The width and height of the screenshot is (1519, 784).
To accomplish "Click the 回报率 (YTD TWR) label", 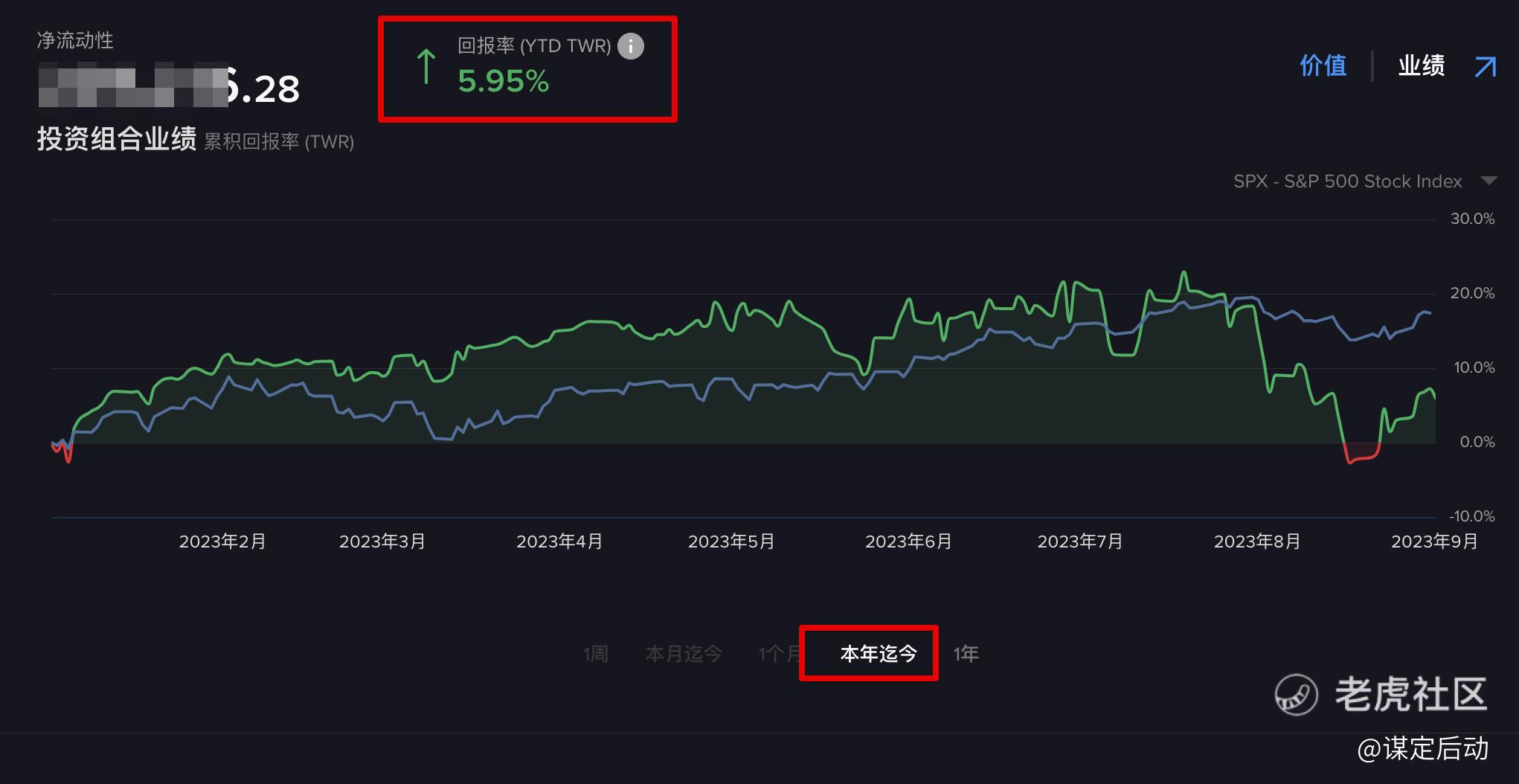I will pyautogui.click(x=534, y=46).
